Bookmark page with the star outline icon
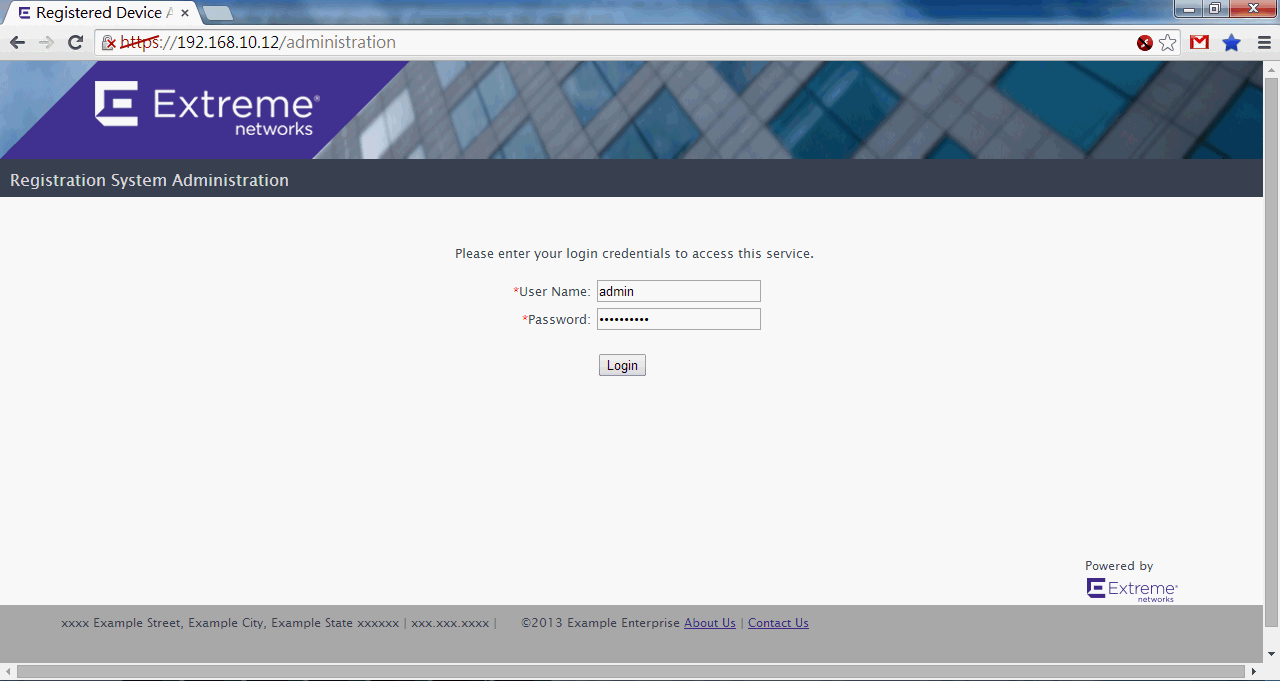 point(1168,43)
